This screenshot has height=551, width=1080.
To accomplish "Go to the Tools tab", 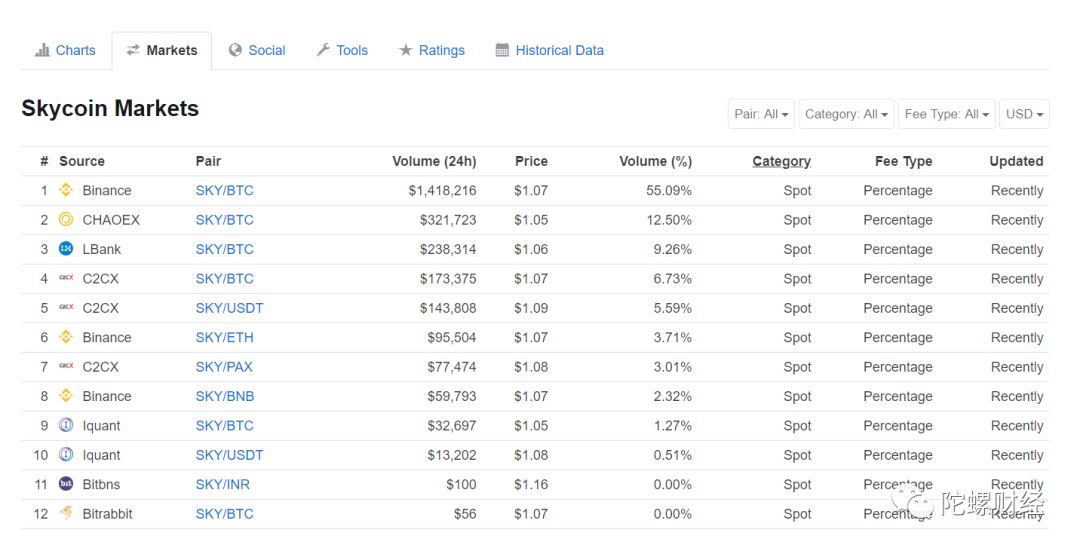I will point(342,50).
